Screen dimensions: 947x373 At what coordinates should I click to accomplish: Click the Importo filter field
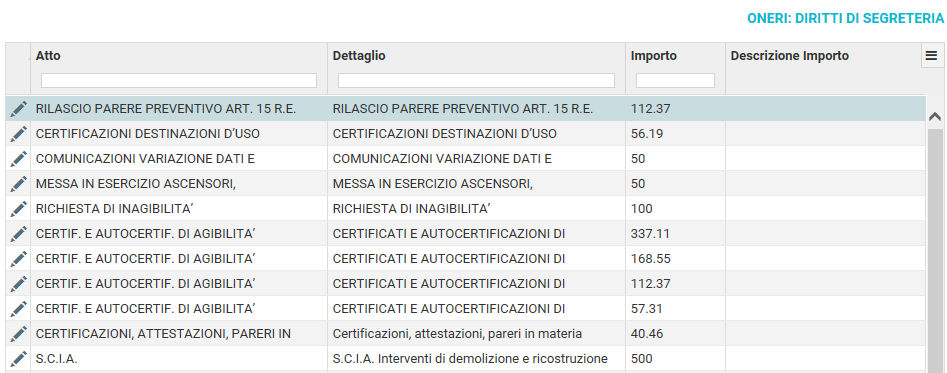[x=675, y=80]
